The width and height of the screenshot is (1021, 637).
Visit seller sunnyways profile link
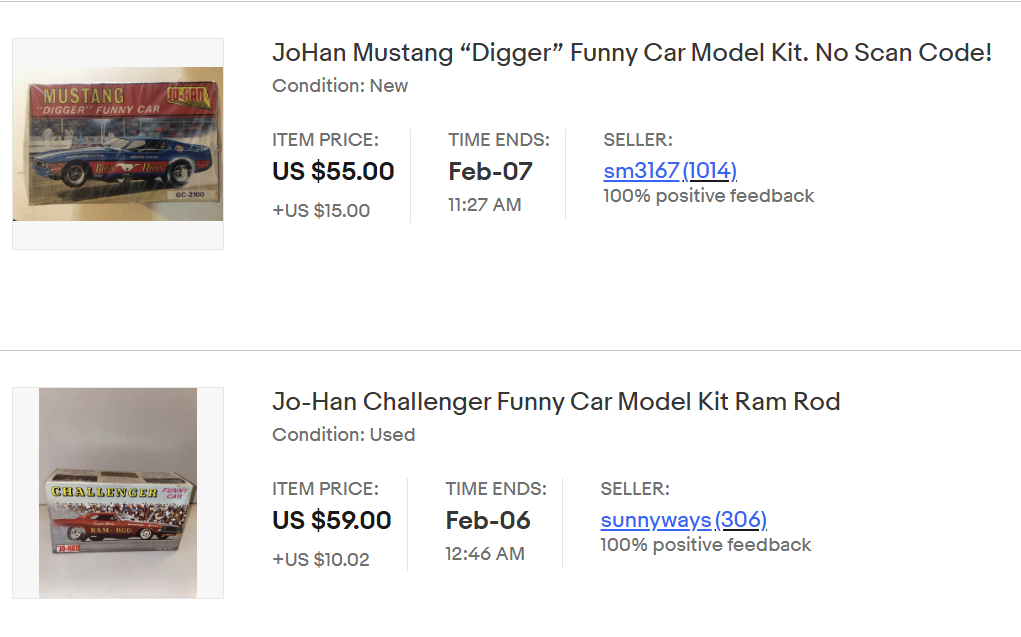click(x=656, y=520)
